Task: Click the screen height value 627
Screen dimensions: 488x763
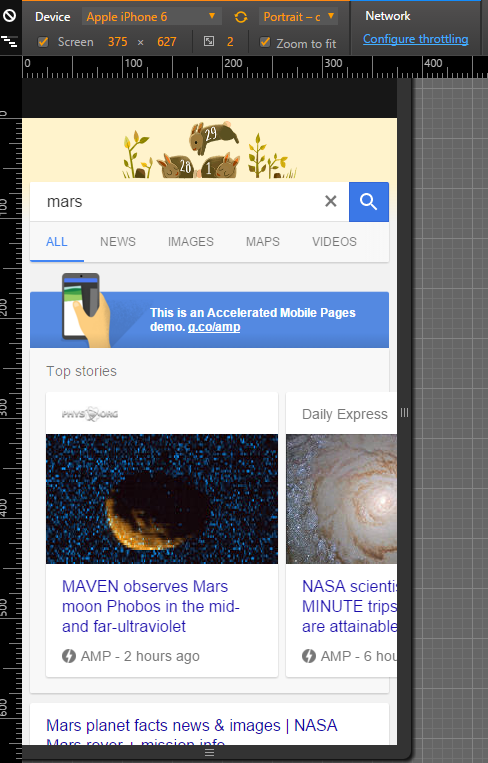Action: 166,42
